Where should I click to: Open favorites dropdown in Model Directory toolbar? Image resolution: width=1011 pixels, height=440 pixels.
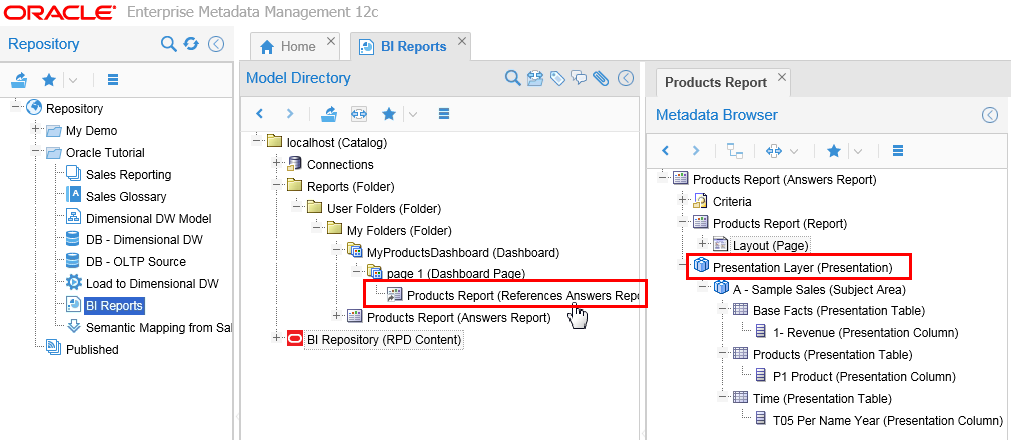pyautogui.click(x=413, y=114)
